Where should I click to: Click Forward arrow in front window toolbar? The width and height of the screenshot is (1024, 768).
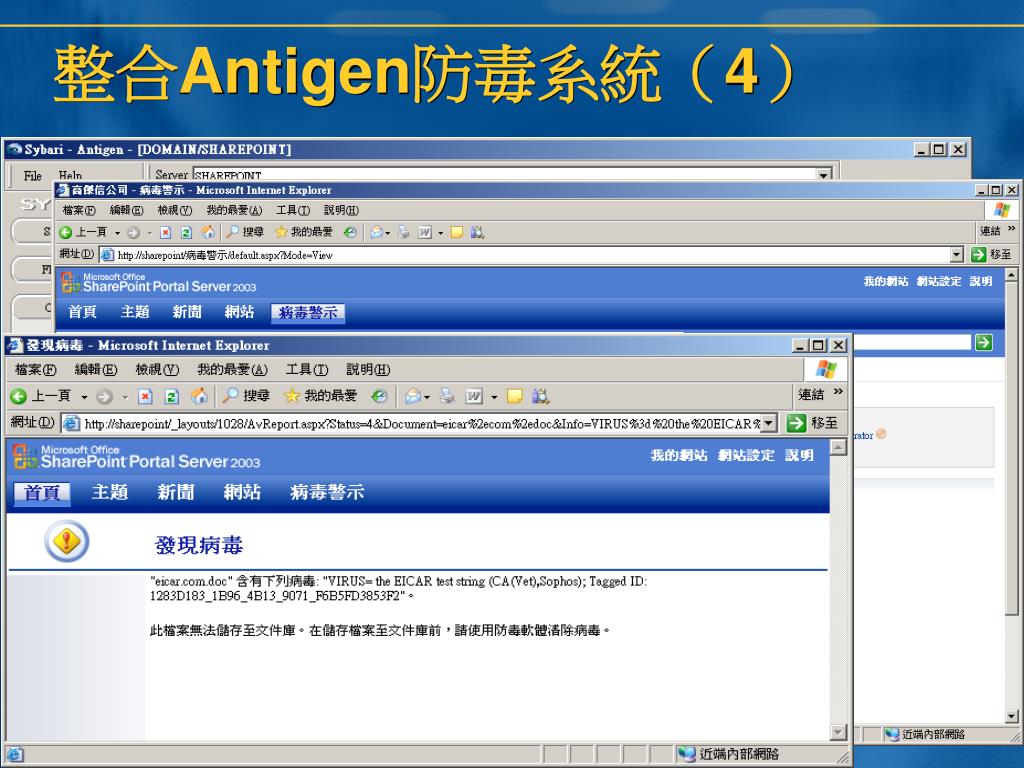tap(104, 396)
